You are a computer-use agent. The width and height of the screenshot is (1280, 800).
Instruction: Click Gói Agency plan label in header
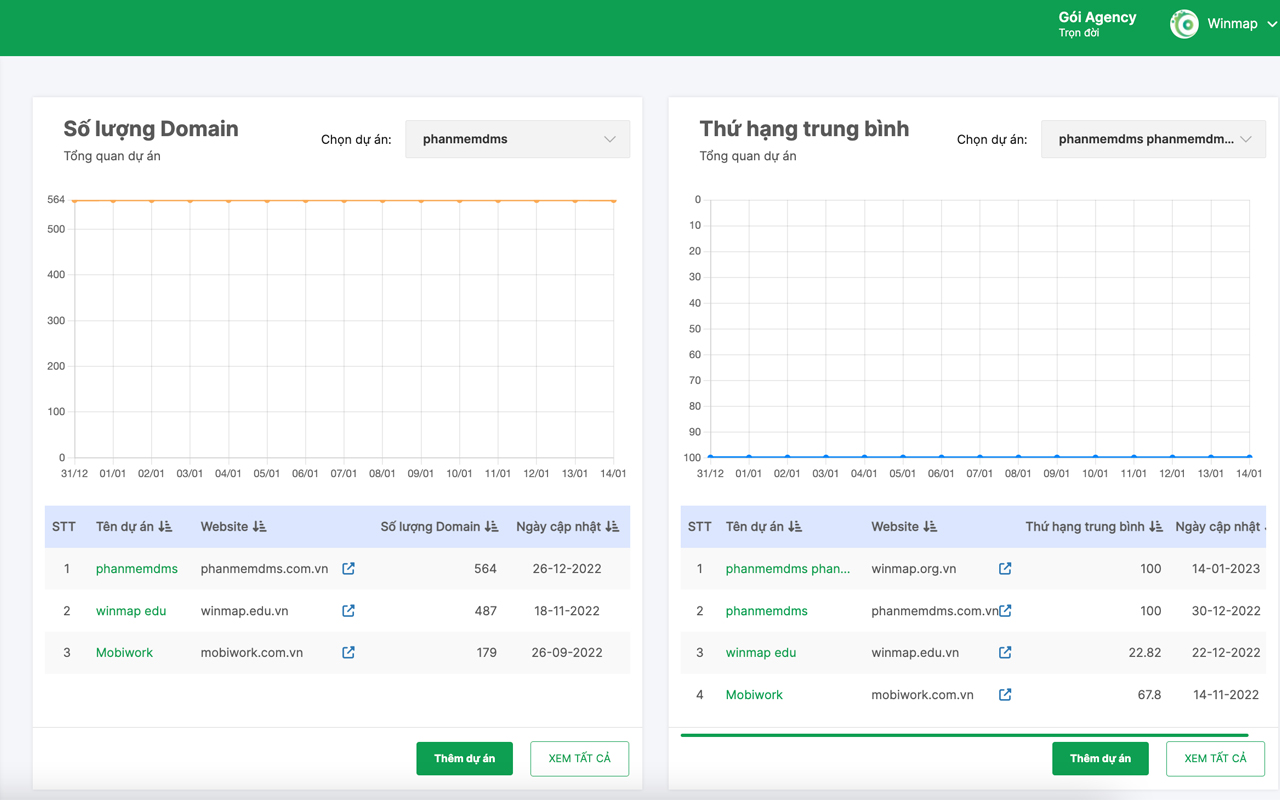(1097, 17)
